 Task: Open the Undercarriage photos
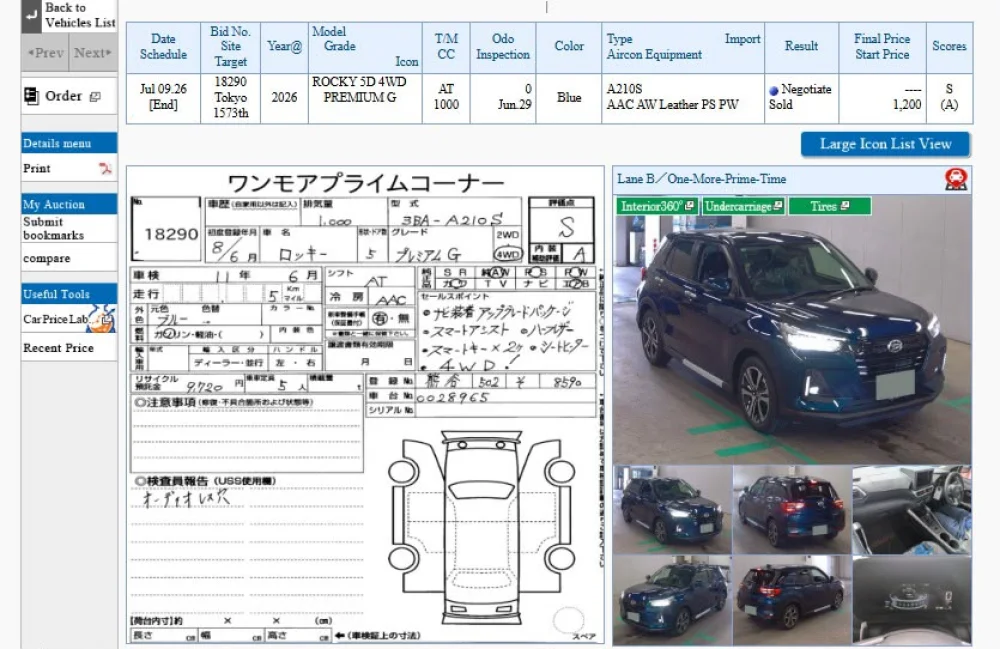(x=743, y=206)
